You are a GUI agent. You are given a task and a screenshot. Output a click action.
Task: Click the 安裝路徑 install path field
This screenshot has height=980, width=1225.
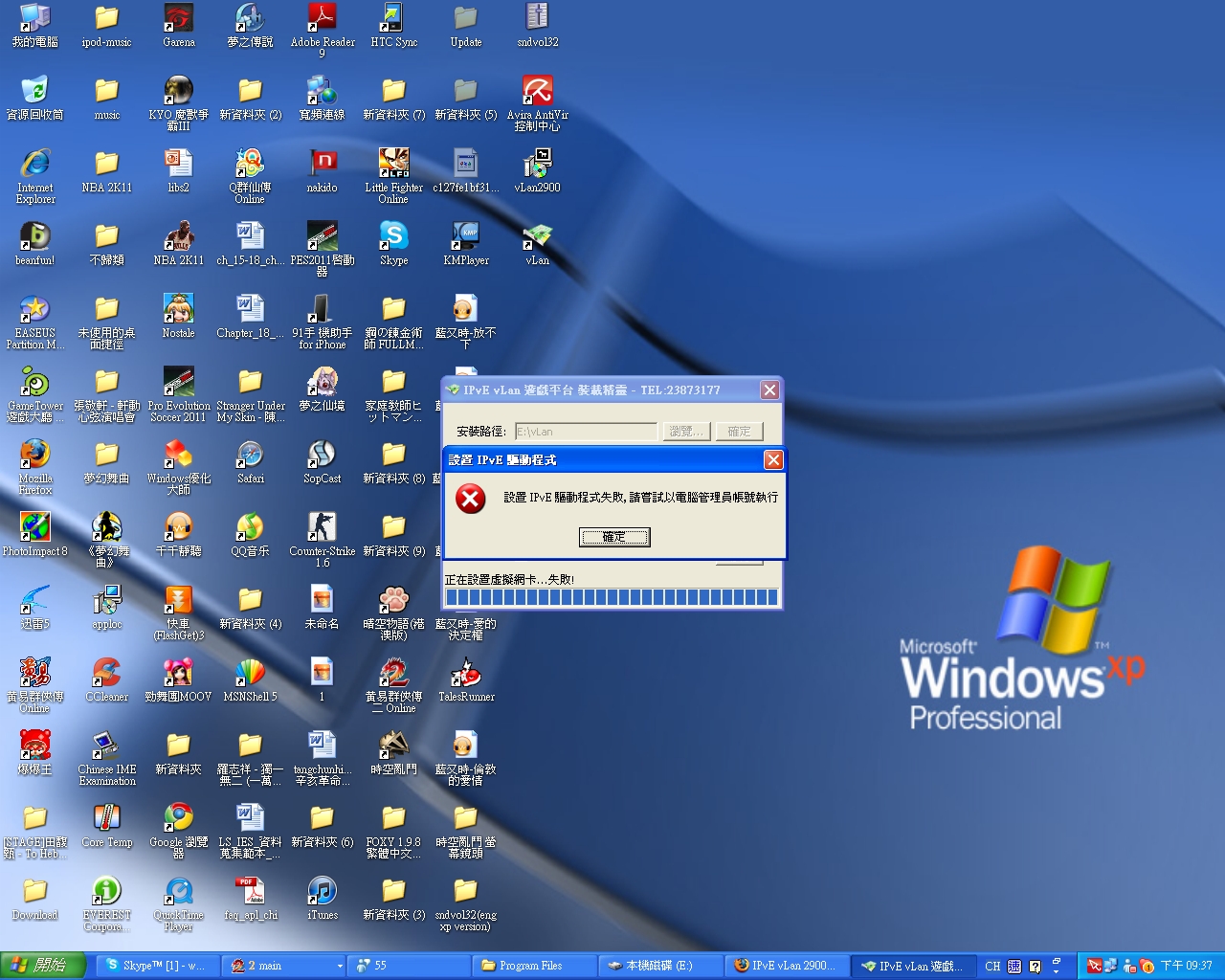click(586, 432)
